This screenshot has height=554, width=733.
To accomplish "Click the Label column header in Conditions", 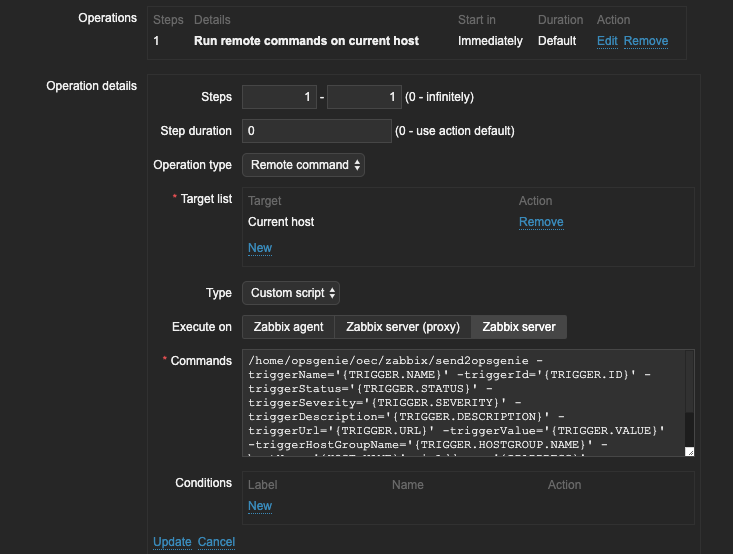I will coord(263,485).
